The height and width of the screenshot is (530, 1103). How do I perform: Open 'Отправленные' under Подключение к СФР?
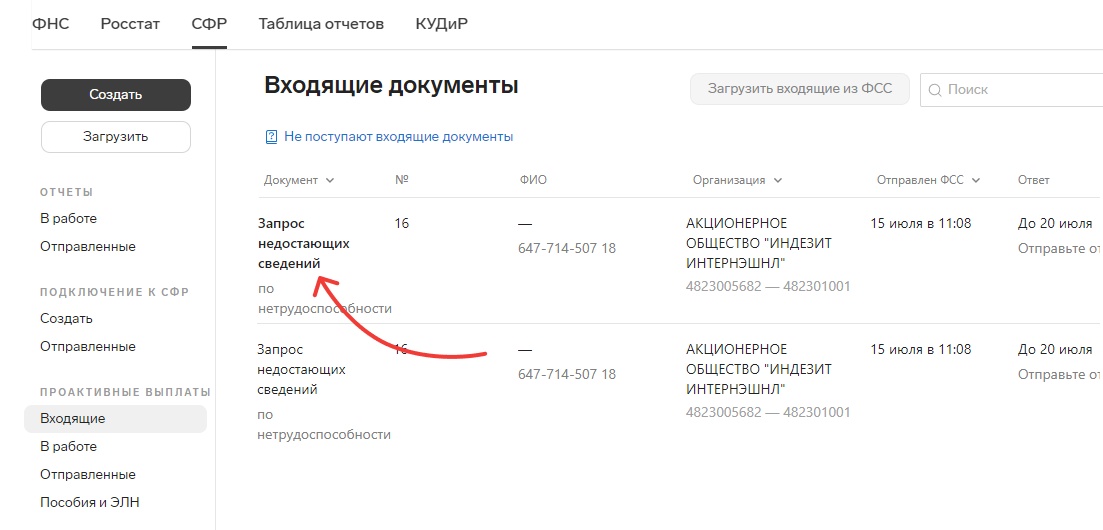[x=88, y=347]
